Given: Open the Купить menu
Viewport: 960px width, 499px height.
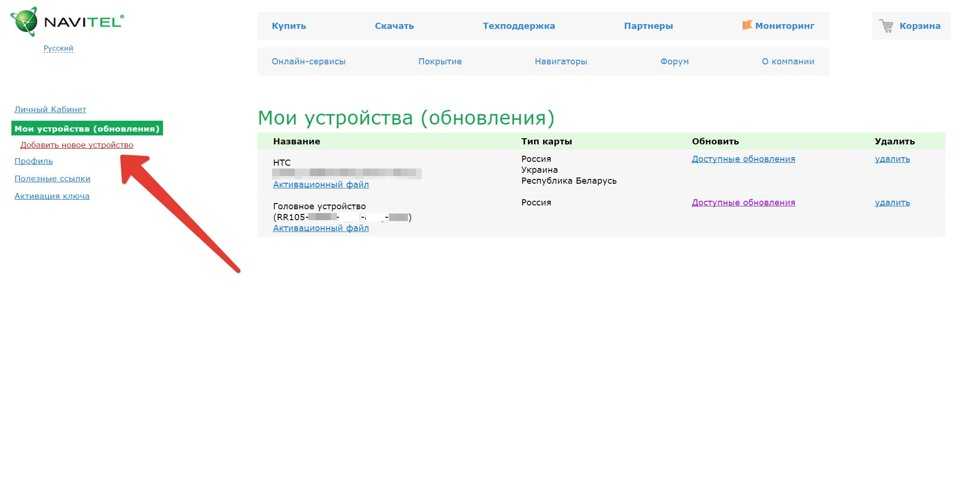Looking at the screenshot, I should 289,26.
